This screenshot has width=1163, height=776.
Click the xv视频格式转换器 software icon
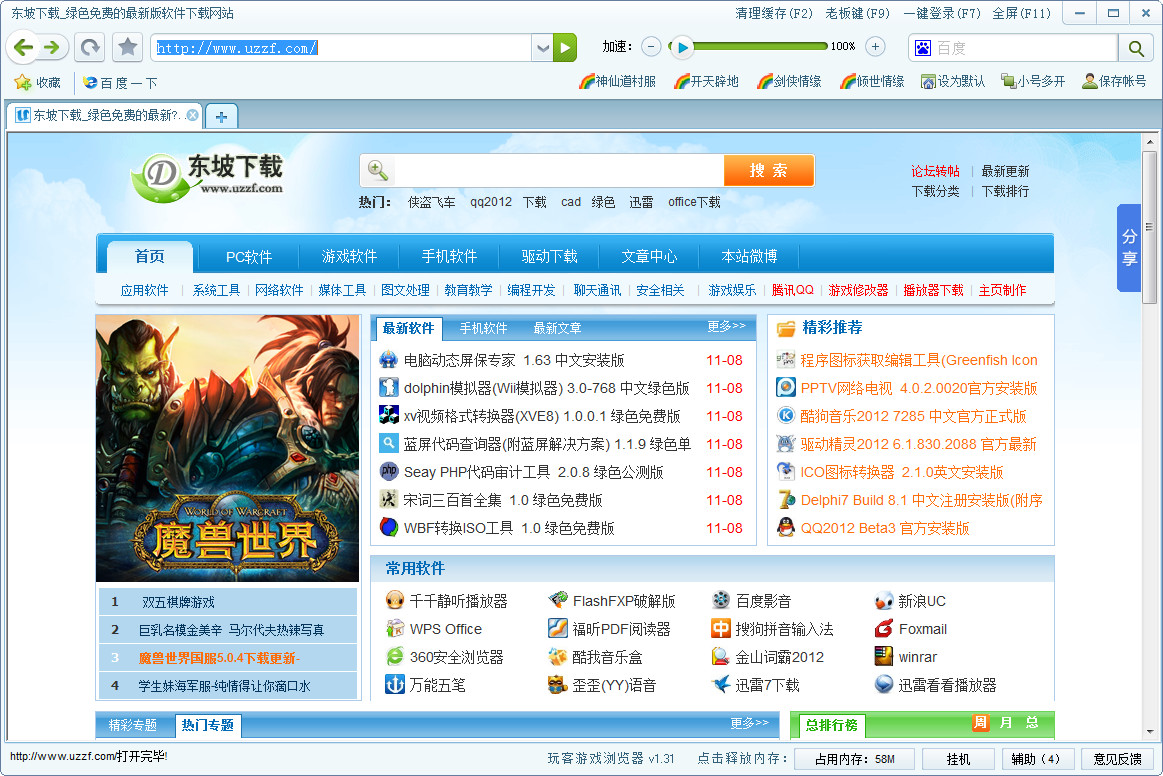(x=389, y=415)
